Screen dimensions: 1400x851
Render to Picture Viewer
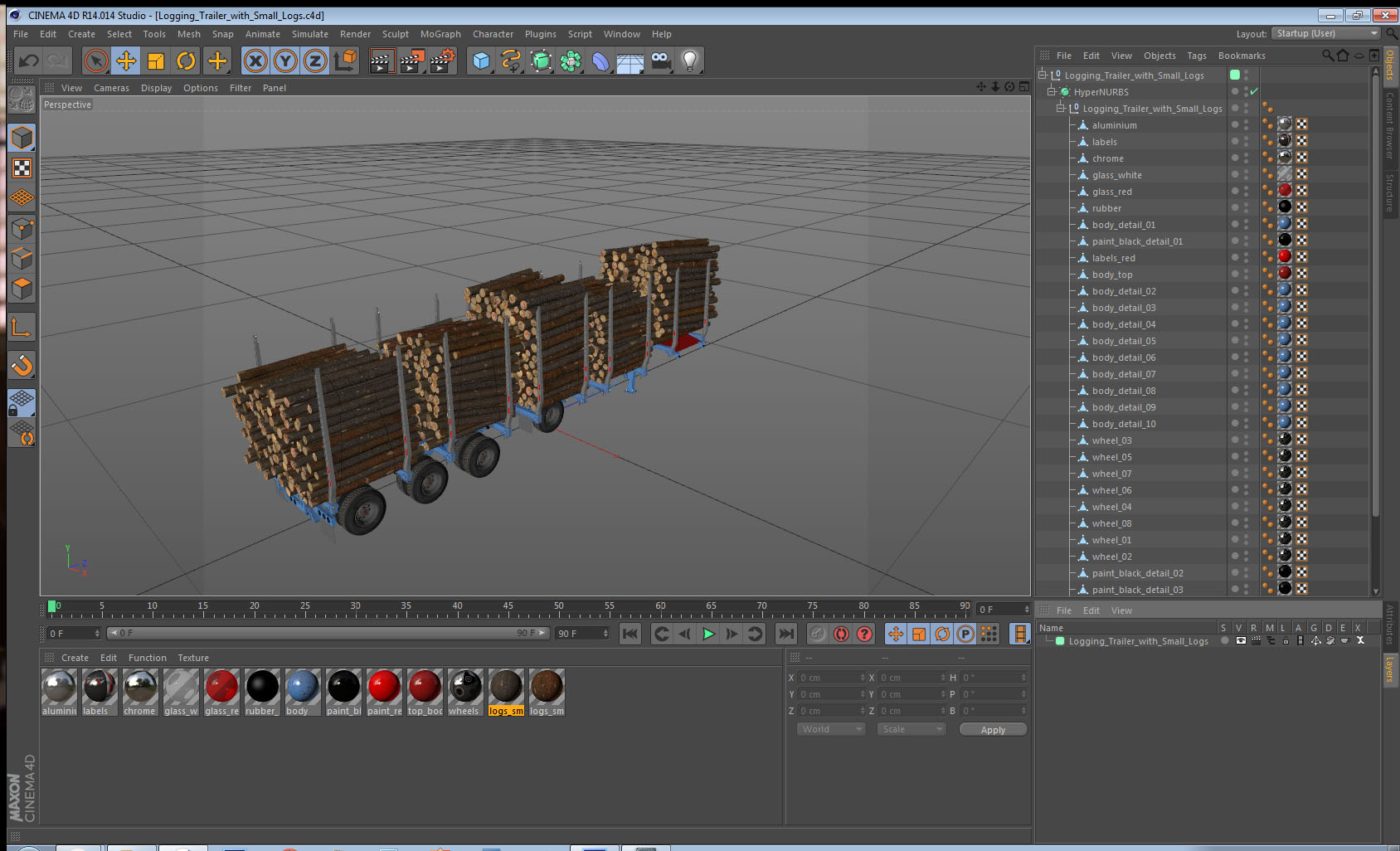411,61
